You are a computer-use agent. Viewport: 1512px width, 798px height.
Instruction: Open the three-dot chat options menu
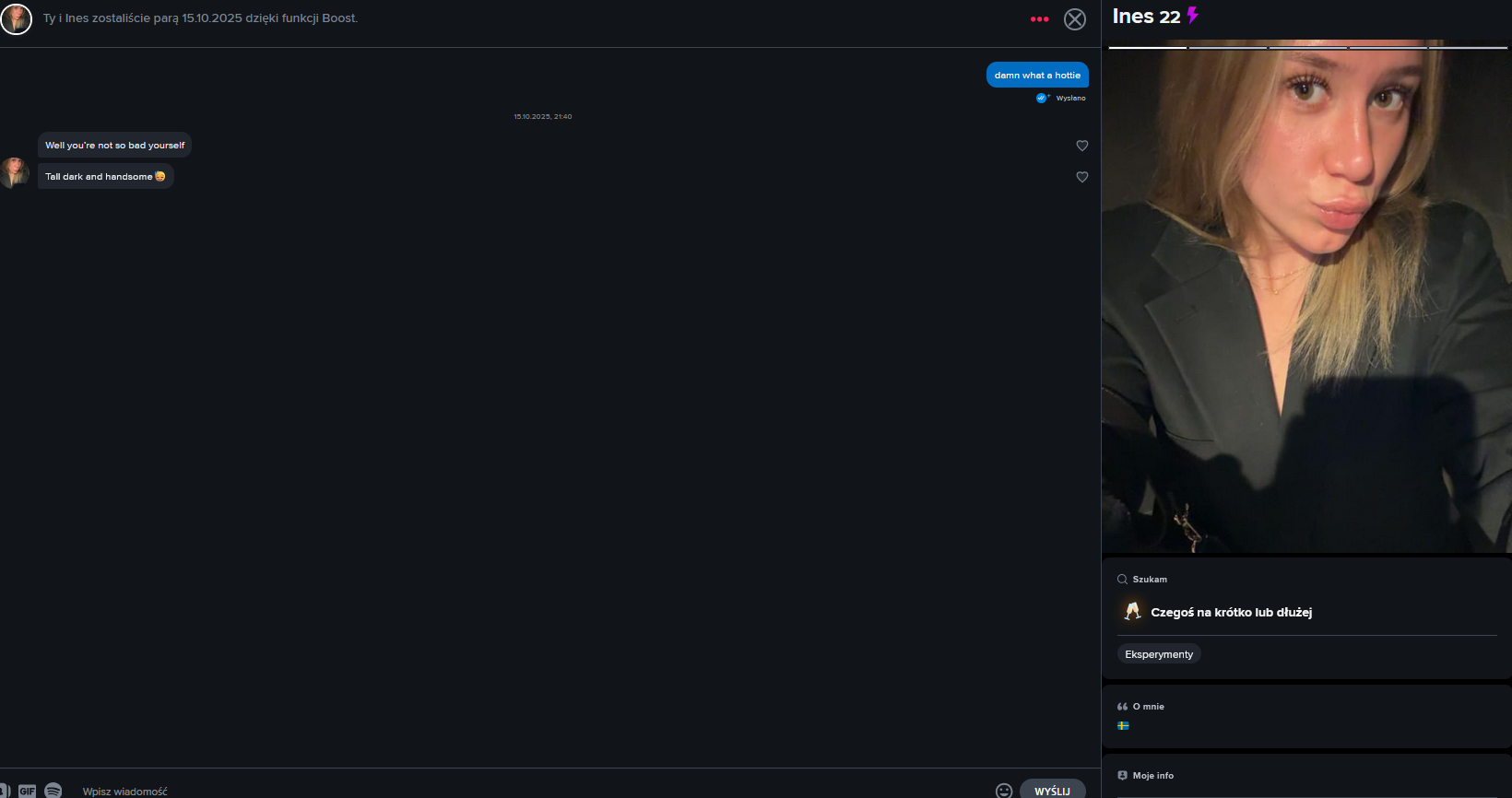(x=1039, y=19)
